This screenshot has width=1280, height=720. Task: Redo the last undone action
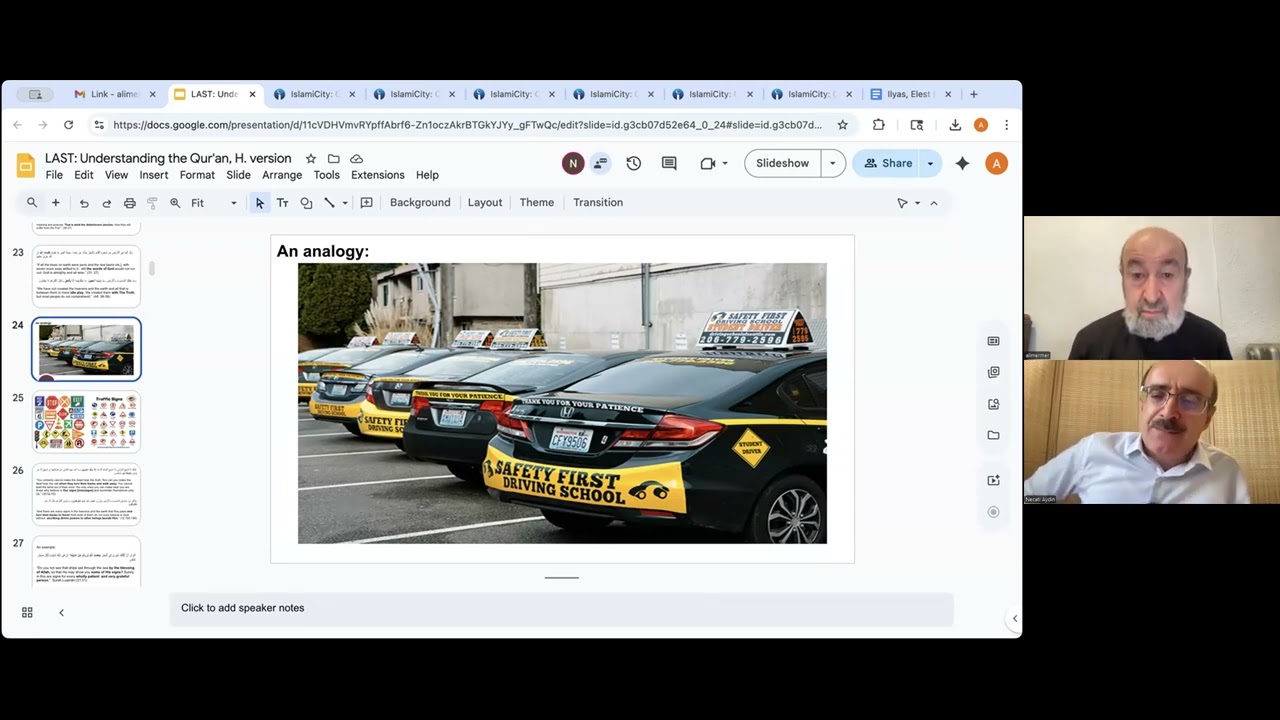click(x=107, y=203)
